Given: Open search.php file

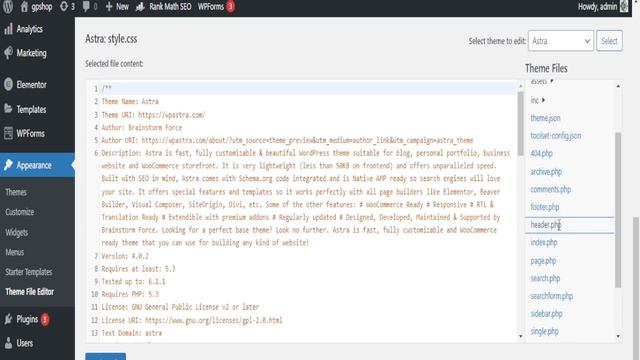Looking at the screenshot, I should tap(545, 278).
